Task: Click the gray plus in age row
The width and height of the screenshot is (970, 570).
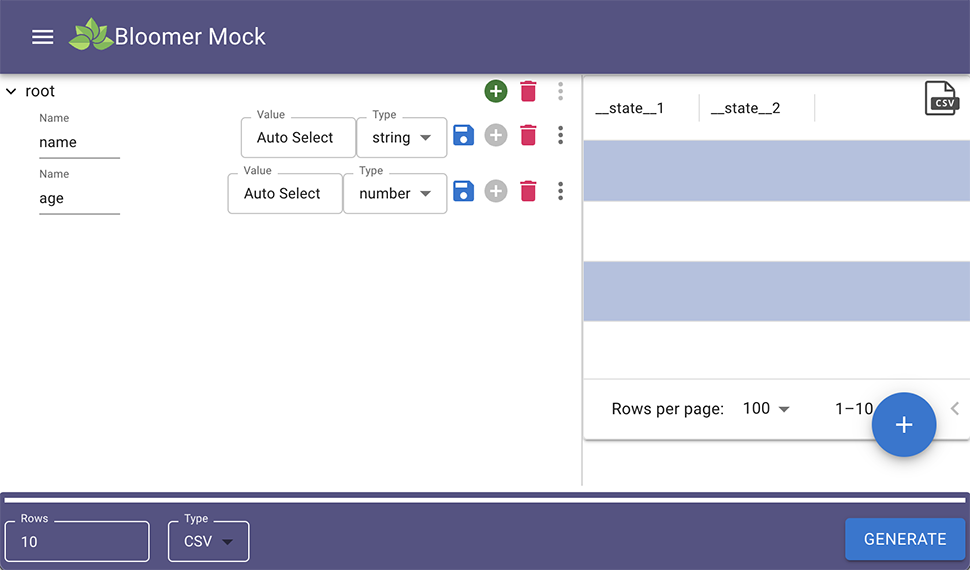Action: point(496,191)
